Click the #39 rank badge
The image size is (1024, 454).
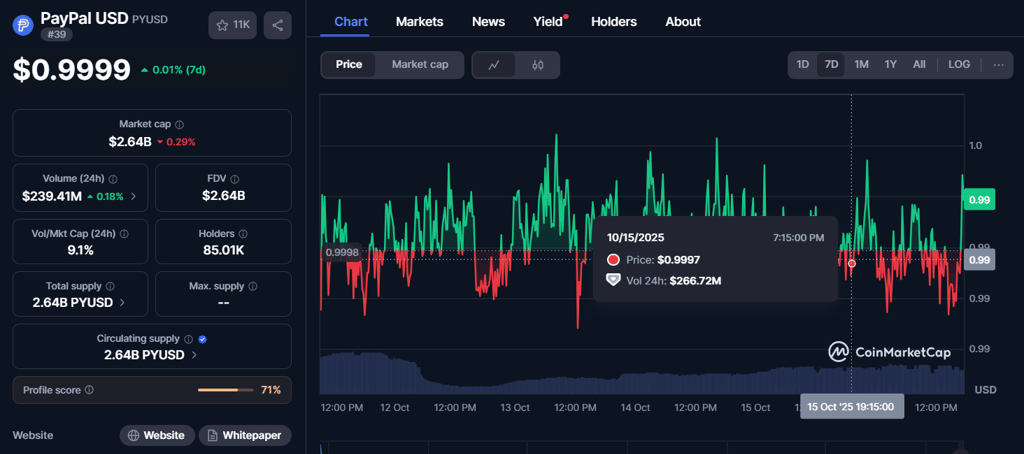(57, 35)
